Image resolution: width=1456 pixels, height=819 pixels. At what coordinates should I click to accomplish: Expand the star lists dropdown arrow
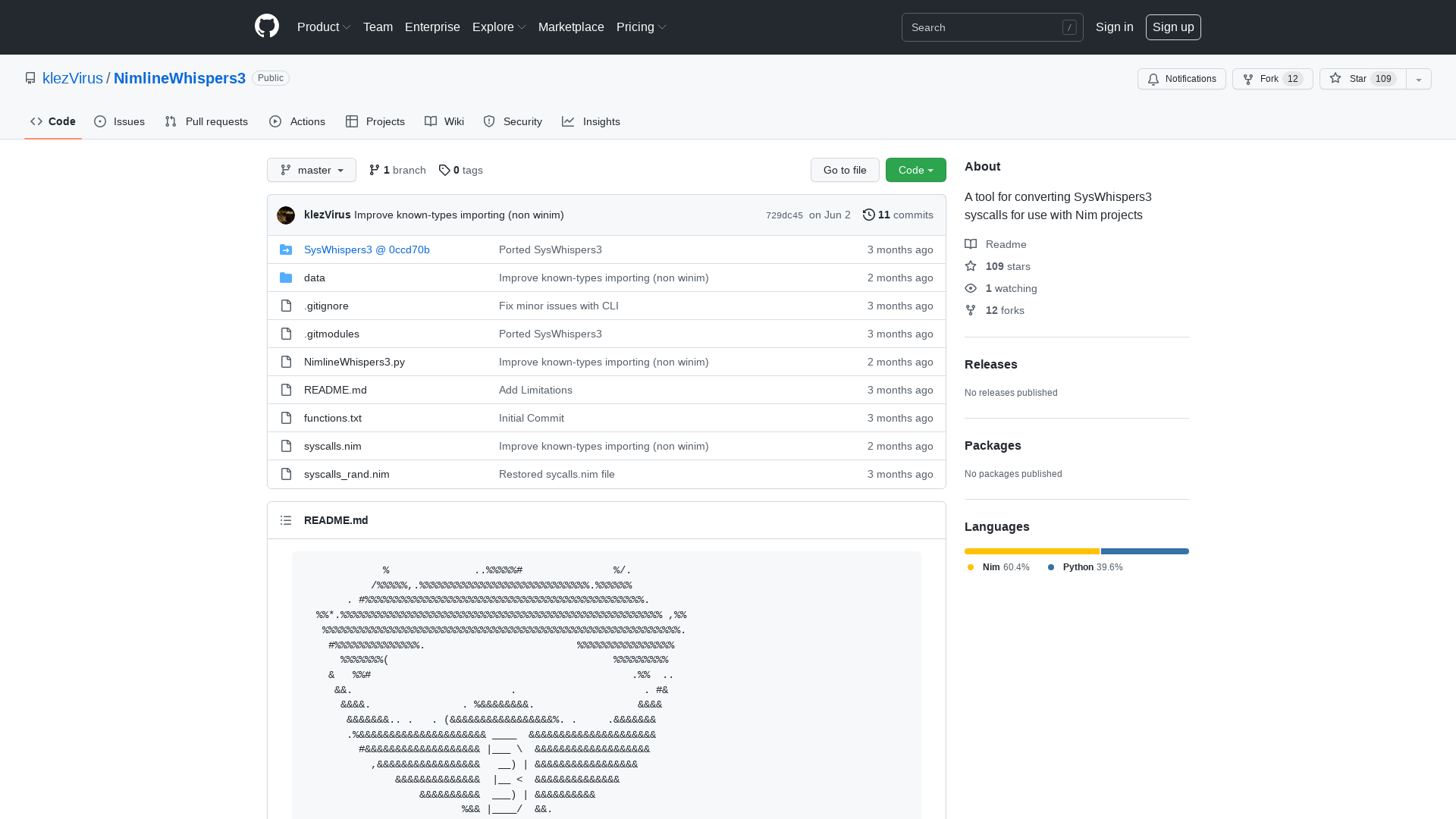point(1419,79)
